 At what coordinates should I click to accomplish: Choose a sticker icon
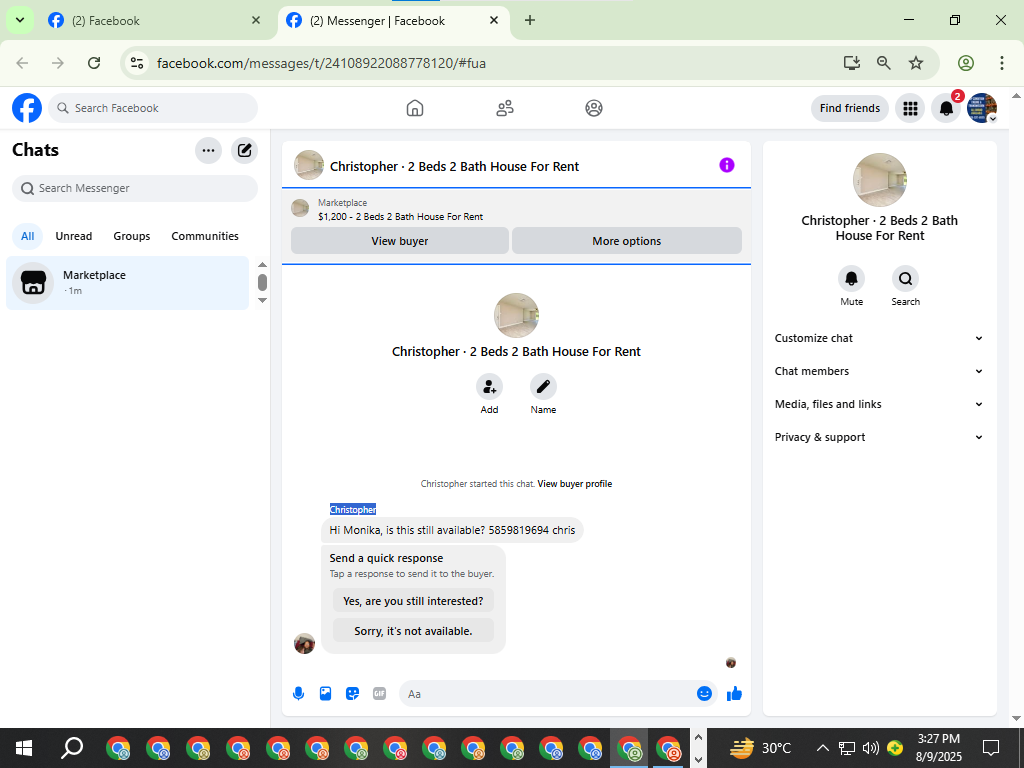pyautogui.click(x=353, y=694)
